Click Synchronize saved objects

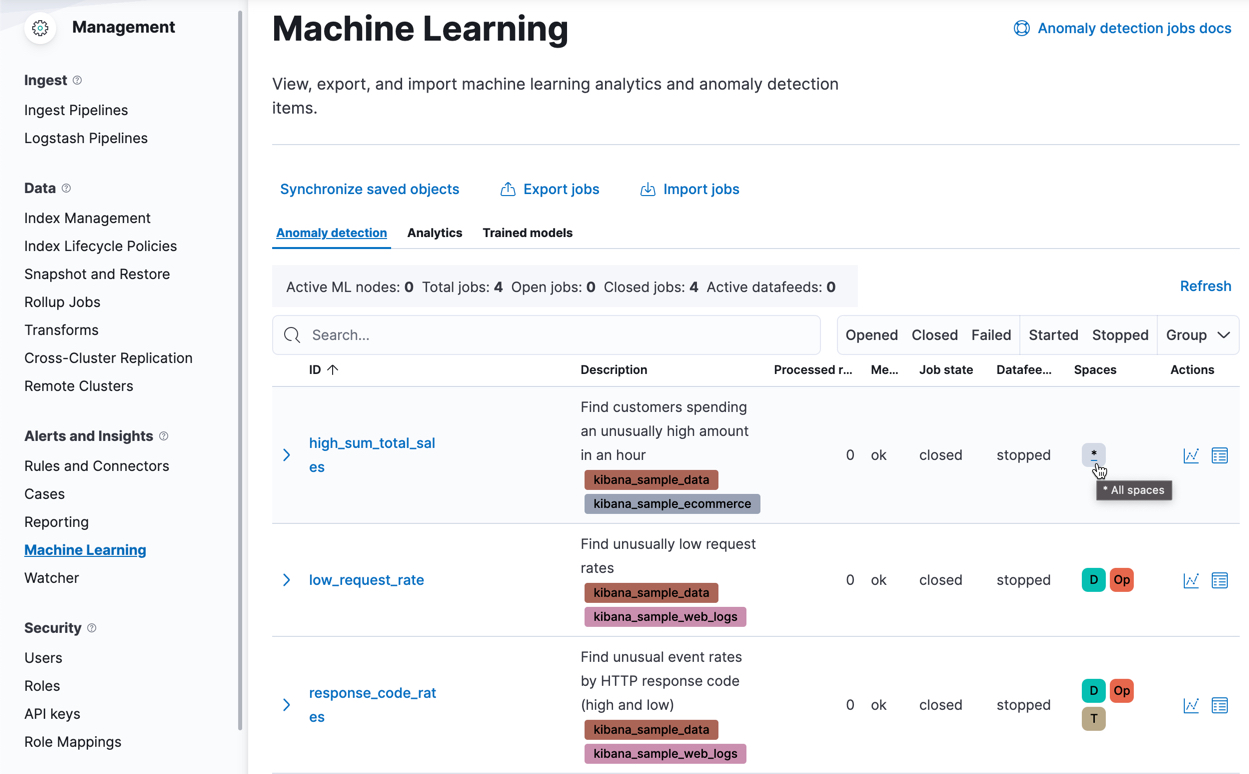(x=369, y=188)
